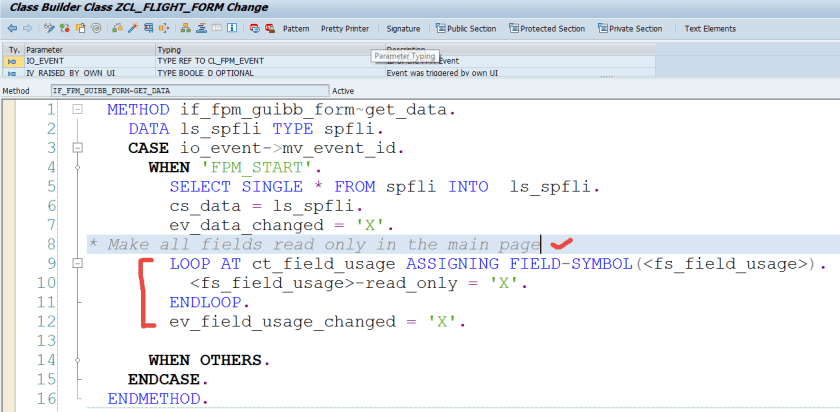This screenshot has width=840, height=412.
Task: Click the cs_data = ls_spfli line
Action: 266,206
